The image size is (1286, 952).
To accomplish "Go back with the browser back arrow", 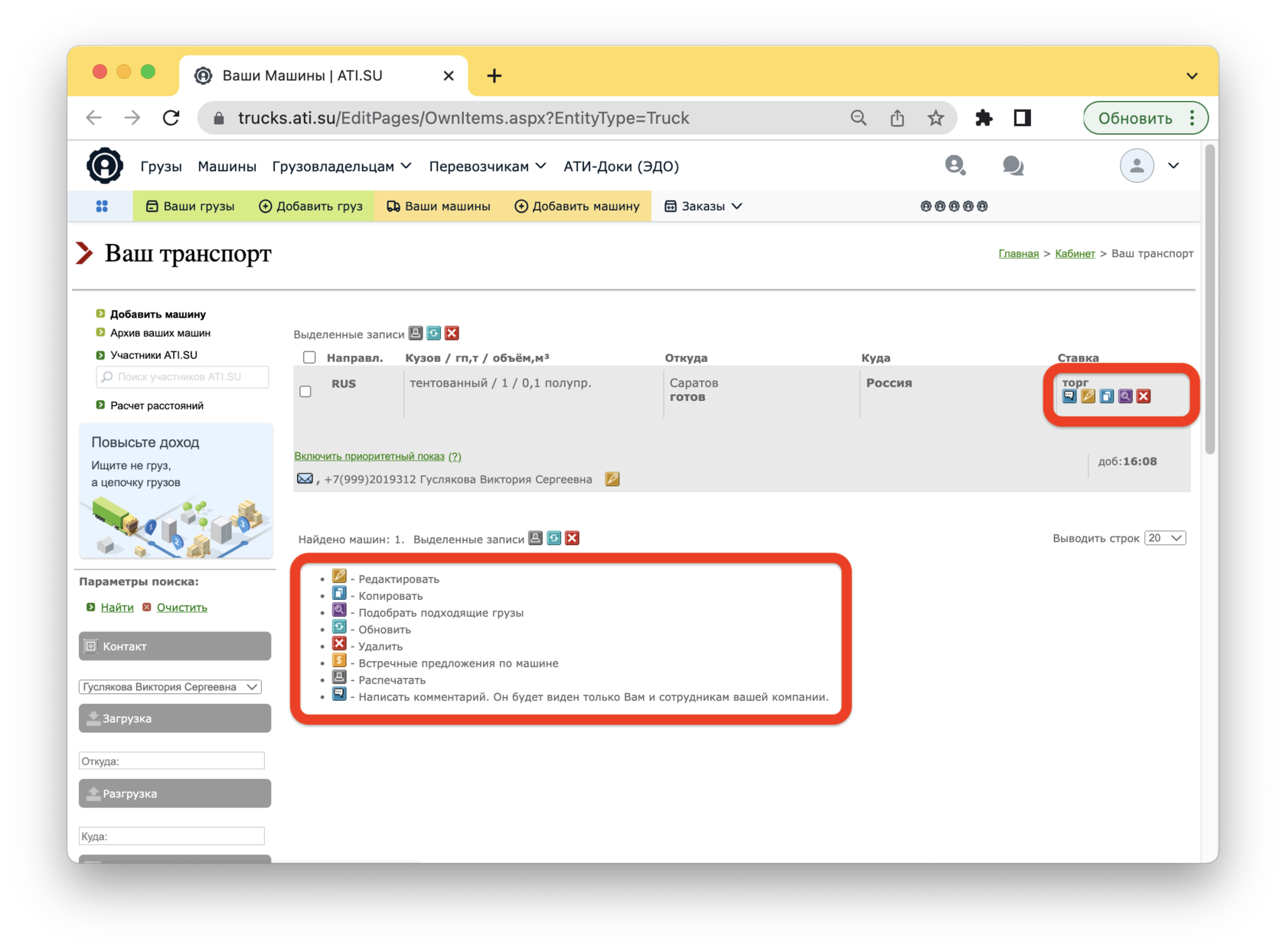I will click(93, 118).
